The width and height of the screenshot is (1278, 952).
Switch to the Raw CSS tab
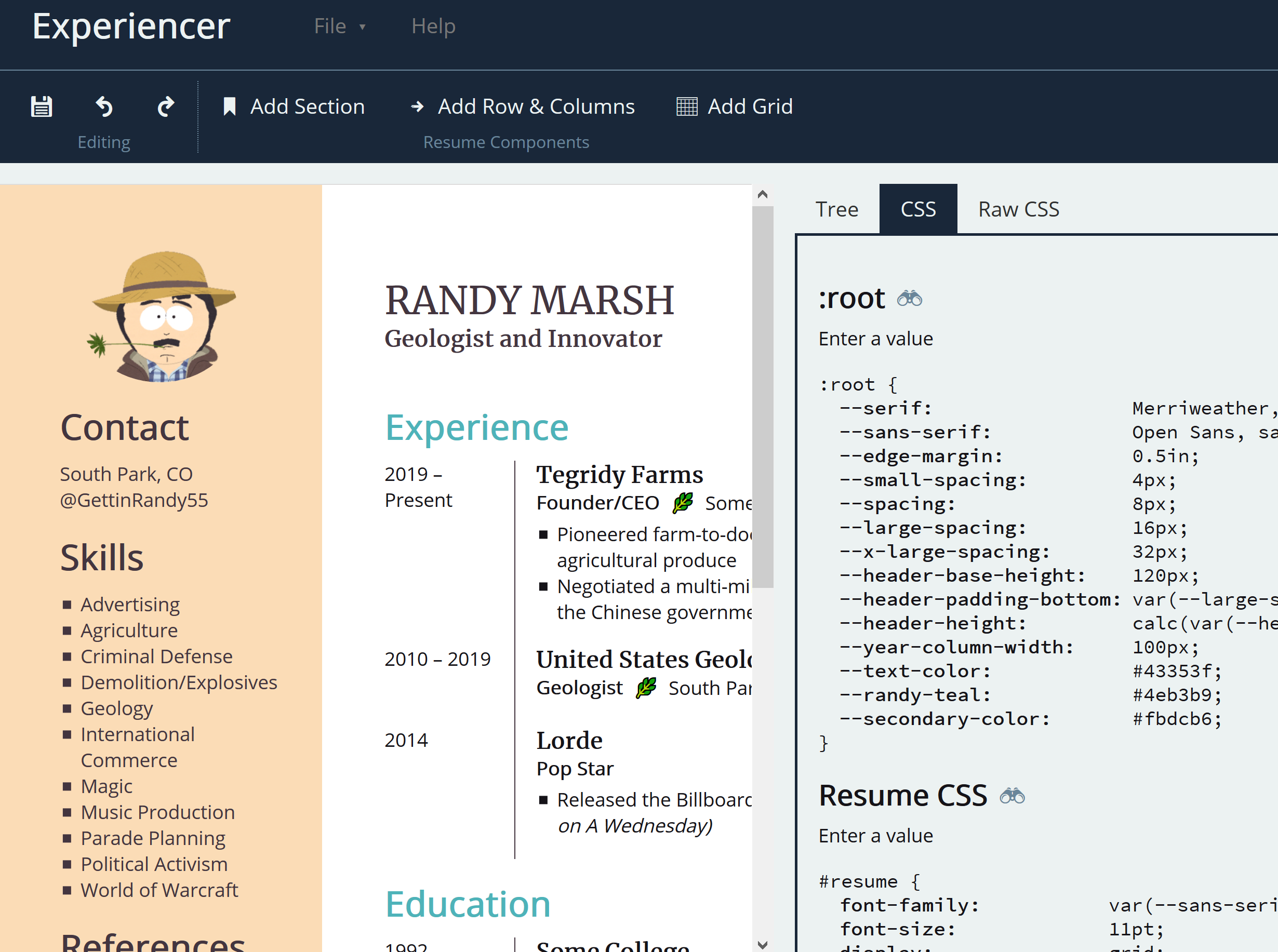[1019, 209]
